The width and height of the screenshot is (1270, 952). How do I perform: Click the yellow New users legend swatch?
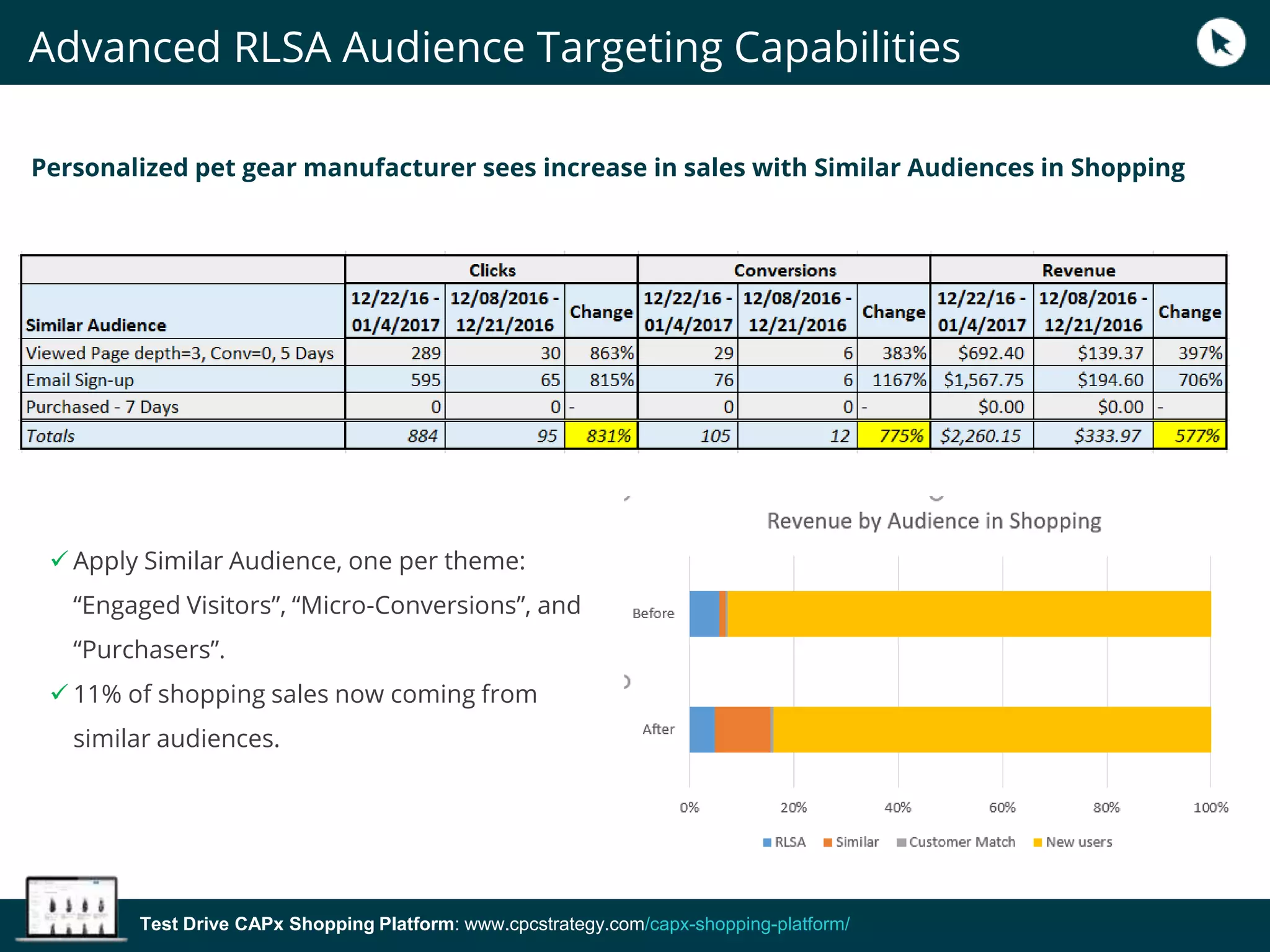click(x=1037, y=842)
